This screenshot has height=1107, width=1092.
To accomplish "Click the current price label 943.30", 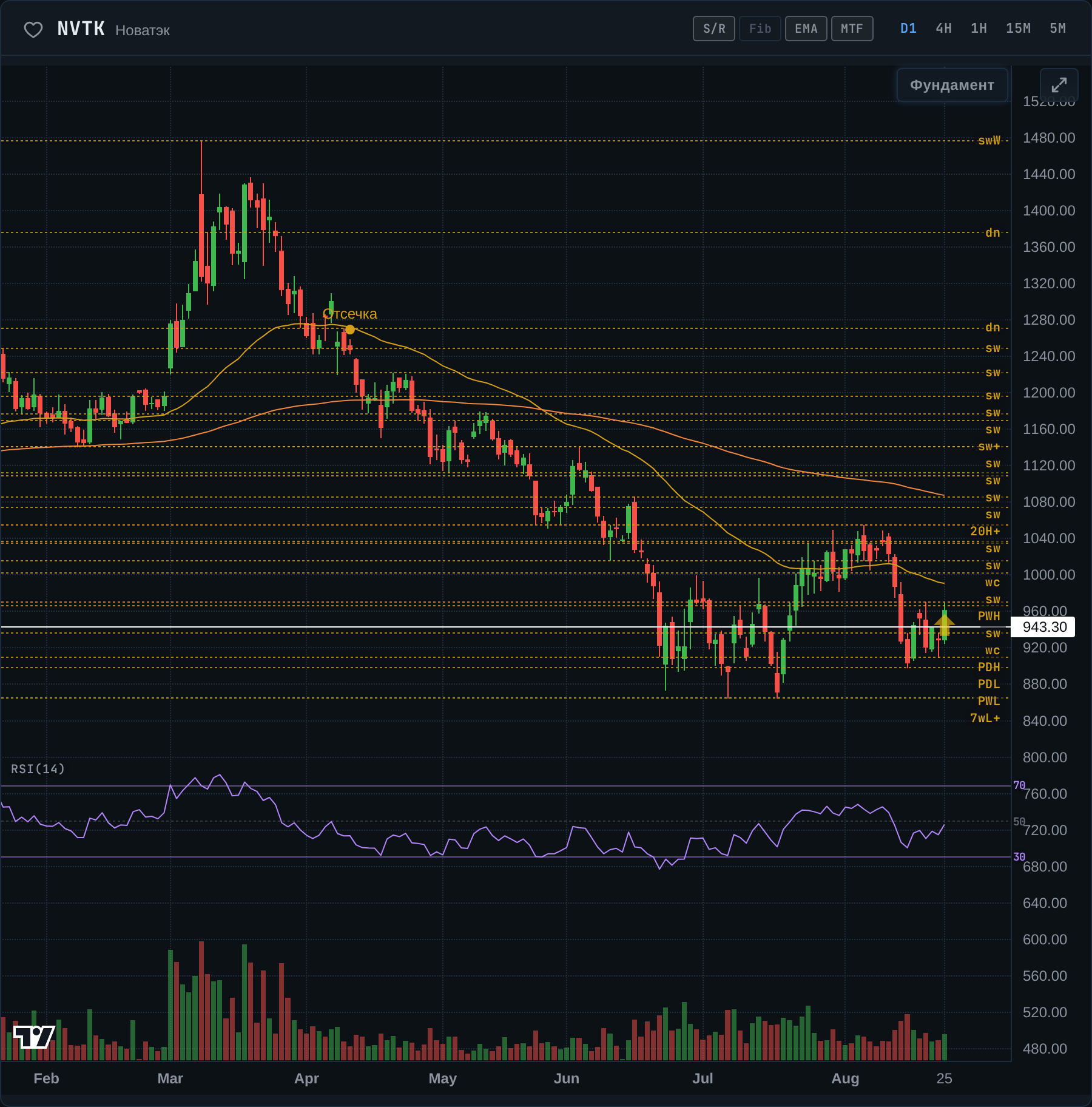I will (x=1043, y=627).
